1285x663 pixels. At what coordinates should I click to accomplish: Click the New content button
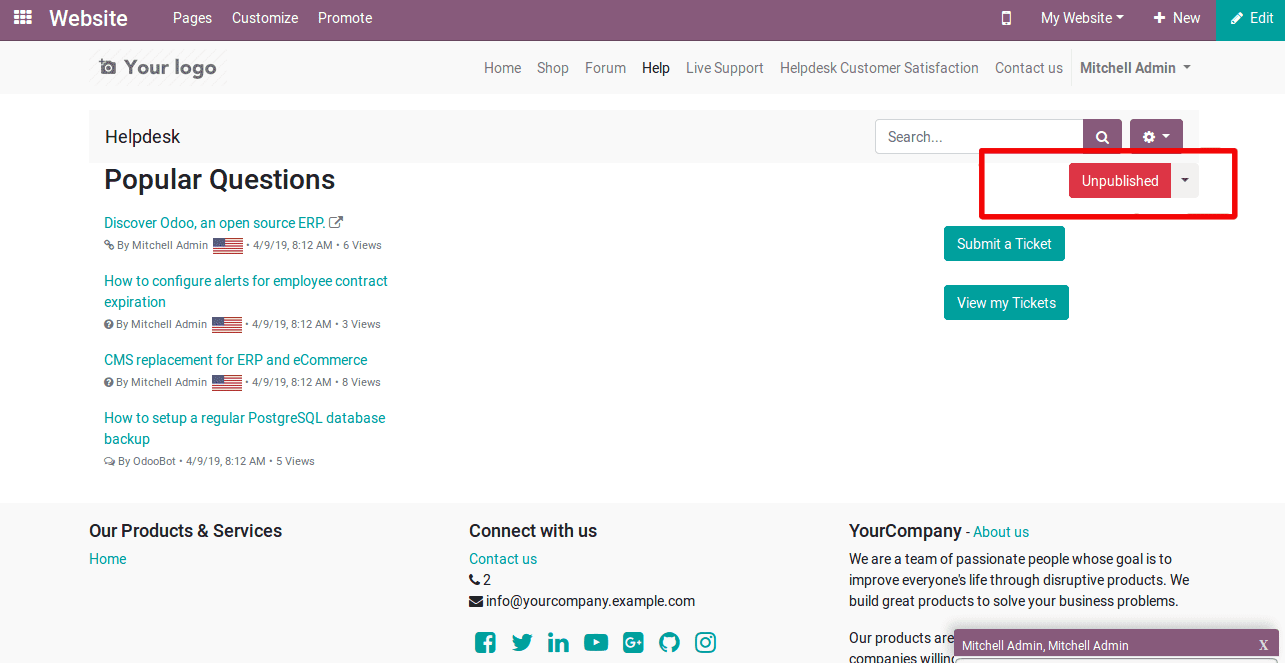click(x=1176, y=18)
